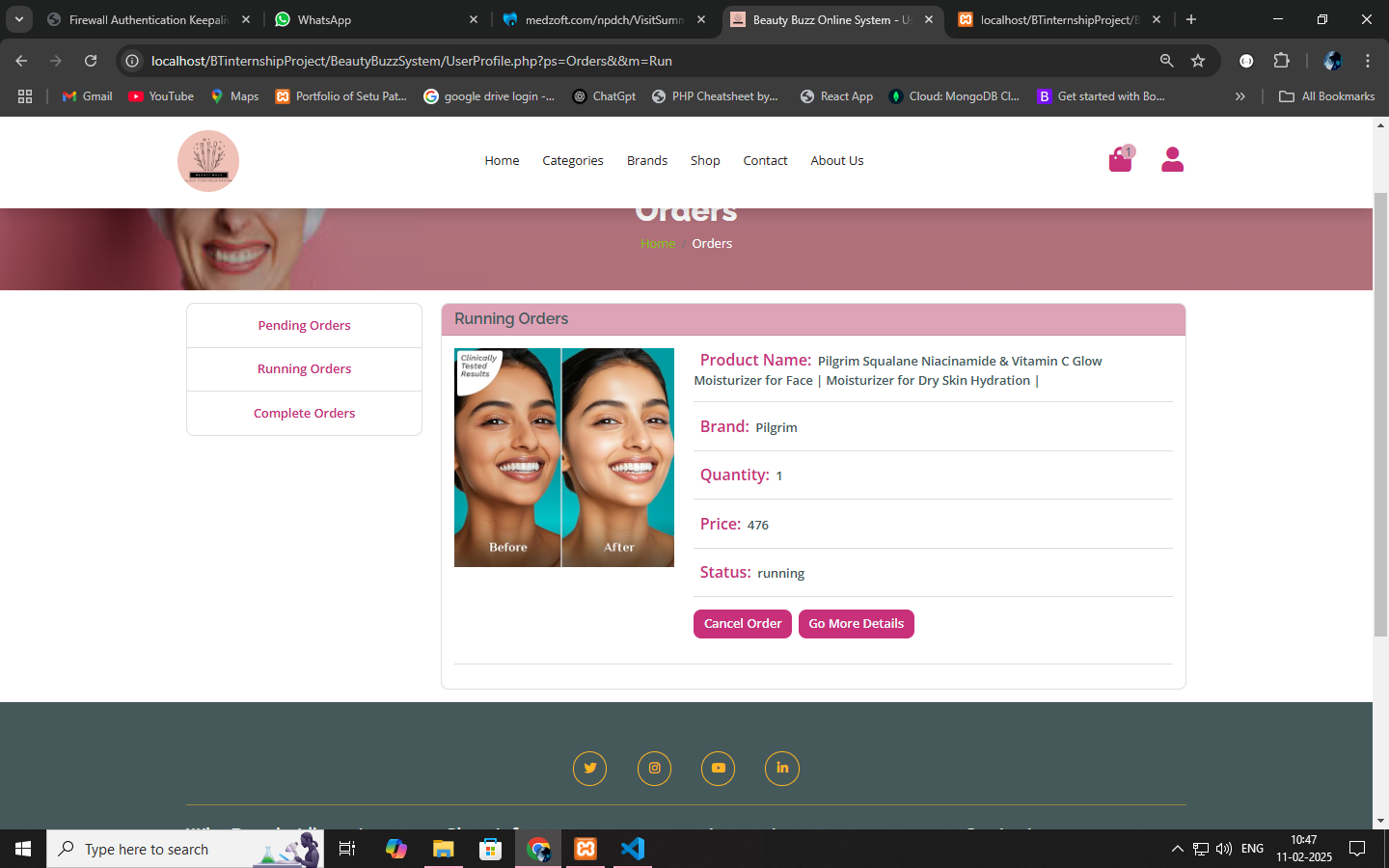Open the browser zoom magnifier icon
1389x868 pixels.
pyautogui.click(x=1166, y=61)
